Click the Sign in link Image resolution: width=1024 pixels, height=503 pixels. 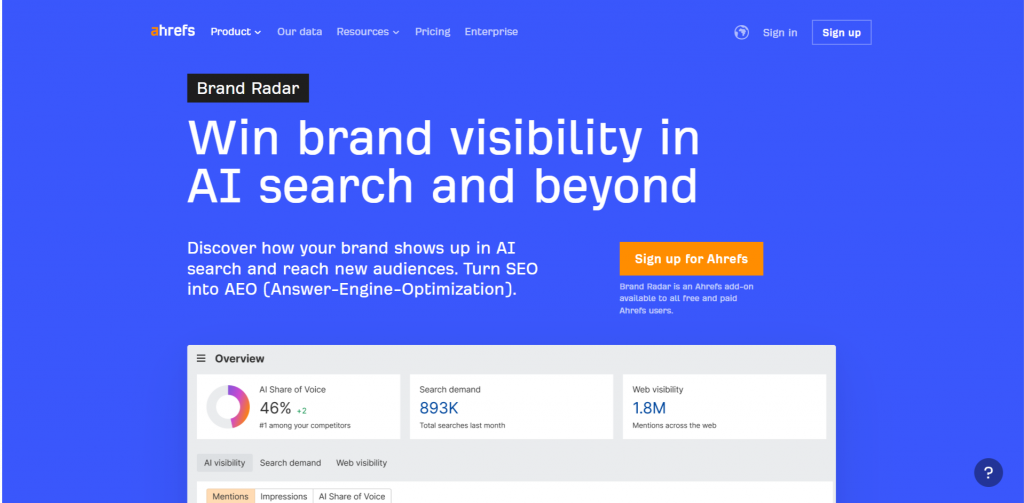(779, 33)
